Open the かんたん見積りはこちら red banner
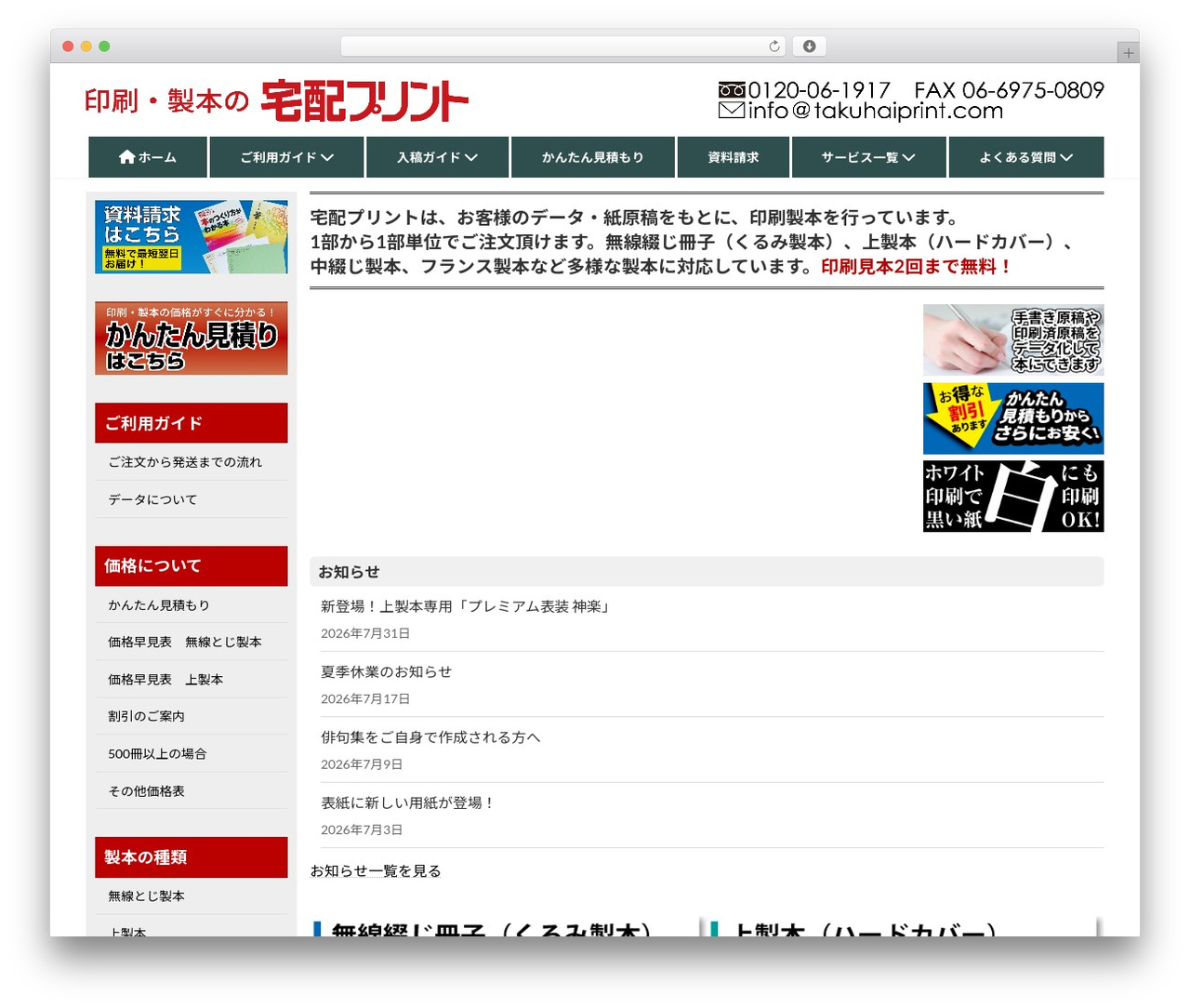1190x1008 pixels. (192, 338)
